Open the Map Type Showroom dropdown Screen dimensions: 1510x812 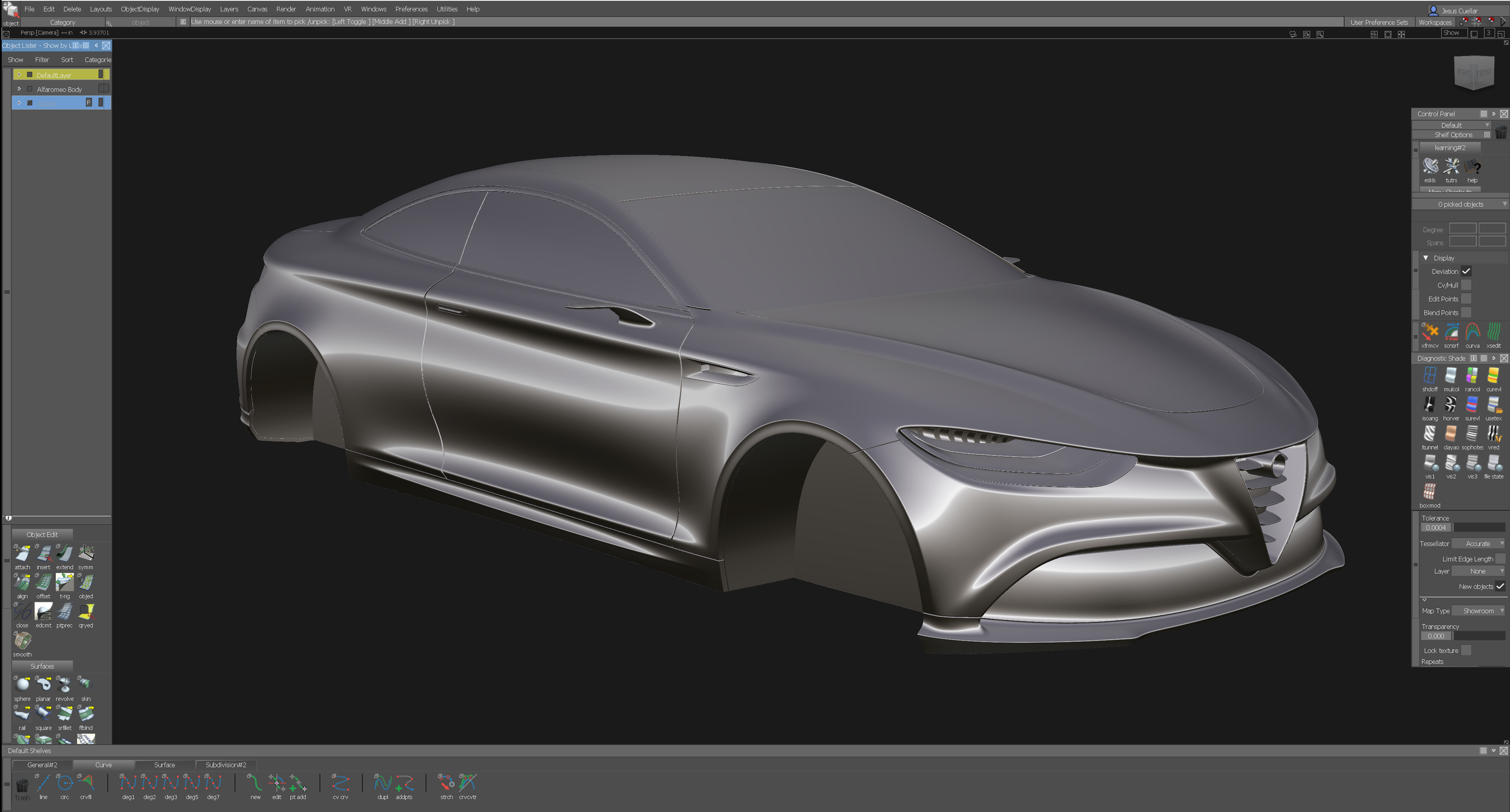(1479, 611)
